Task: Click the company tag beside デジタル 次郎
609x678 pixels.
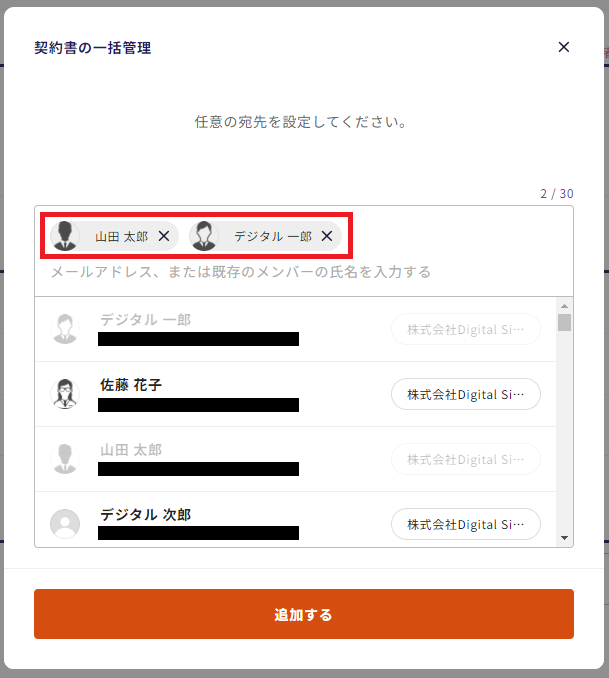Action: (466, 524)
